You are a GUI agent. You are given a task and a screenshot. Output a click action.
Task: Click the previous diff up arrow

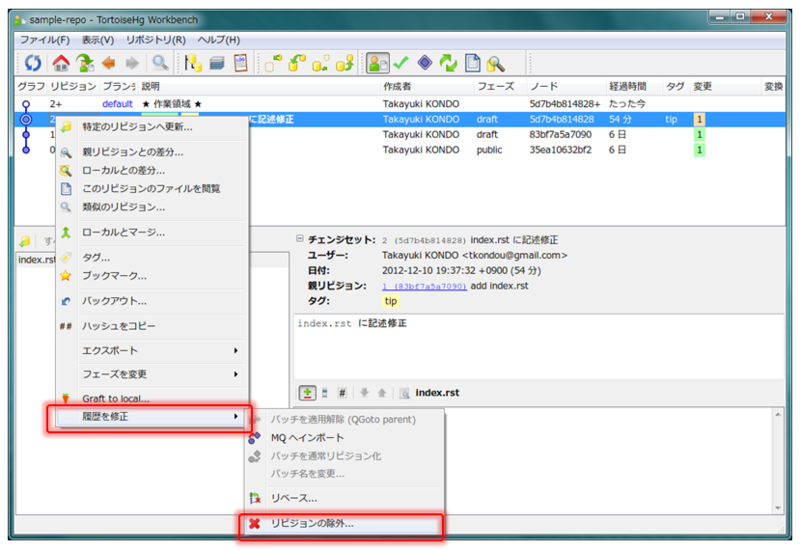pyautogui.click(x=382, y=393)
